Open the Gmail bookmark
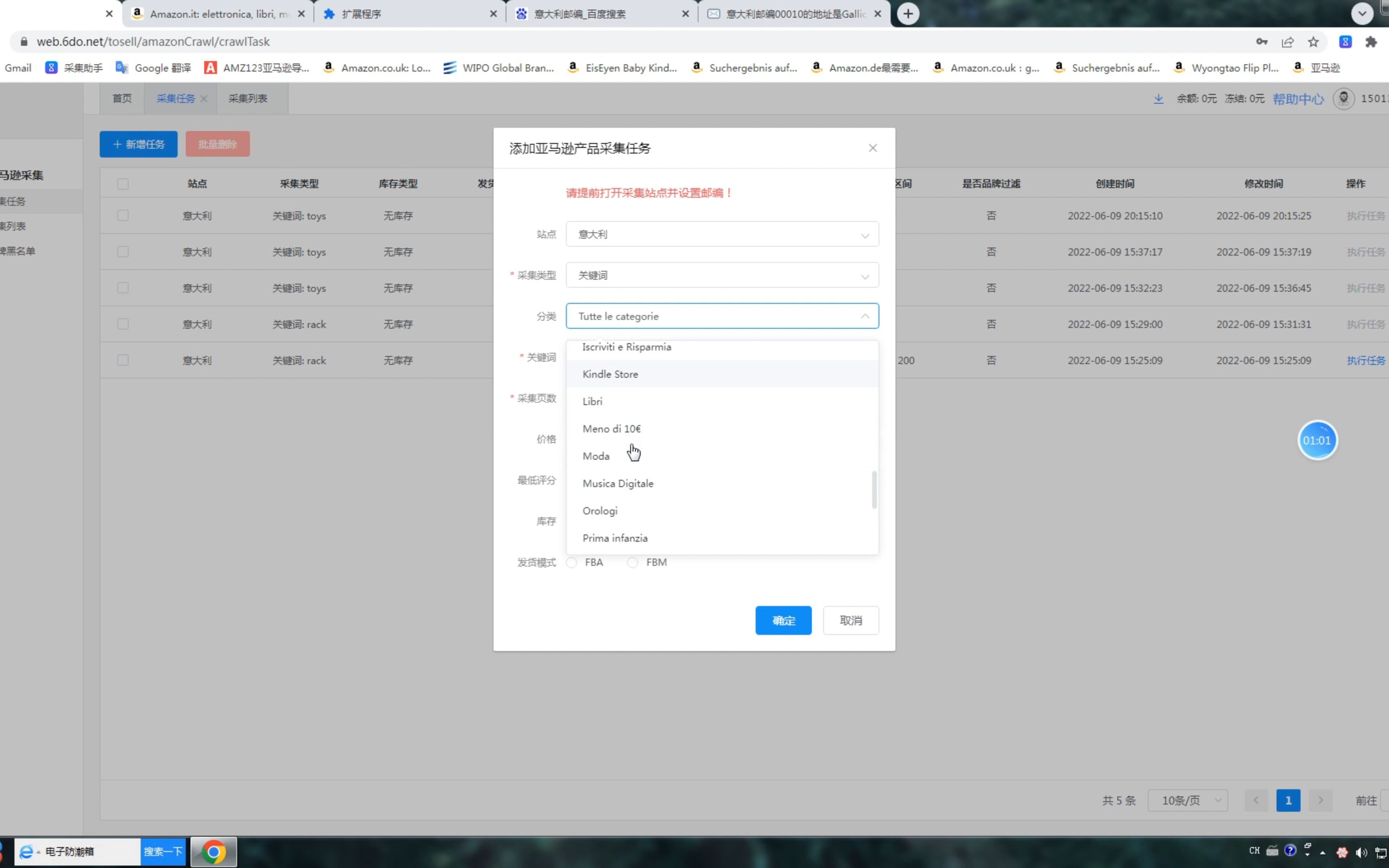Image resolution: width=1389 pixels, height=868 pixels. (x=18, y=68)
